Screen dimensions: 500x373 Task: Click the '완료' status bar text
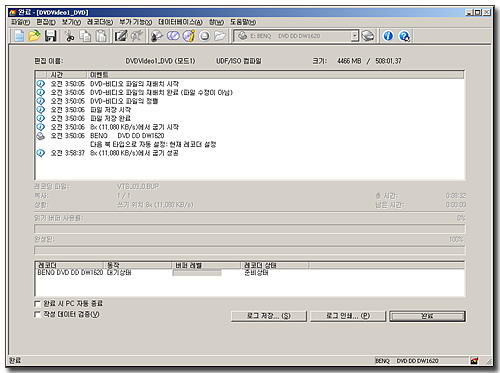pos(15,361)
